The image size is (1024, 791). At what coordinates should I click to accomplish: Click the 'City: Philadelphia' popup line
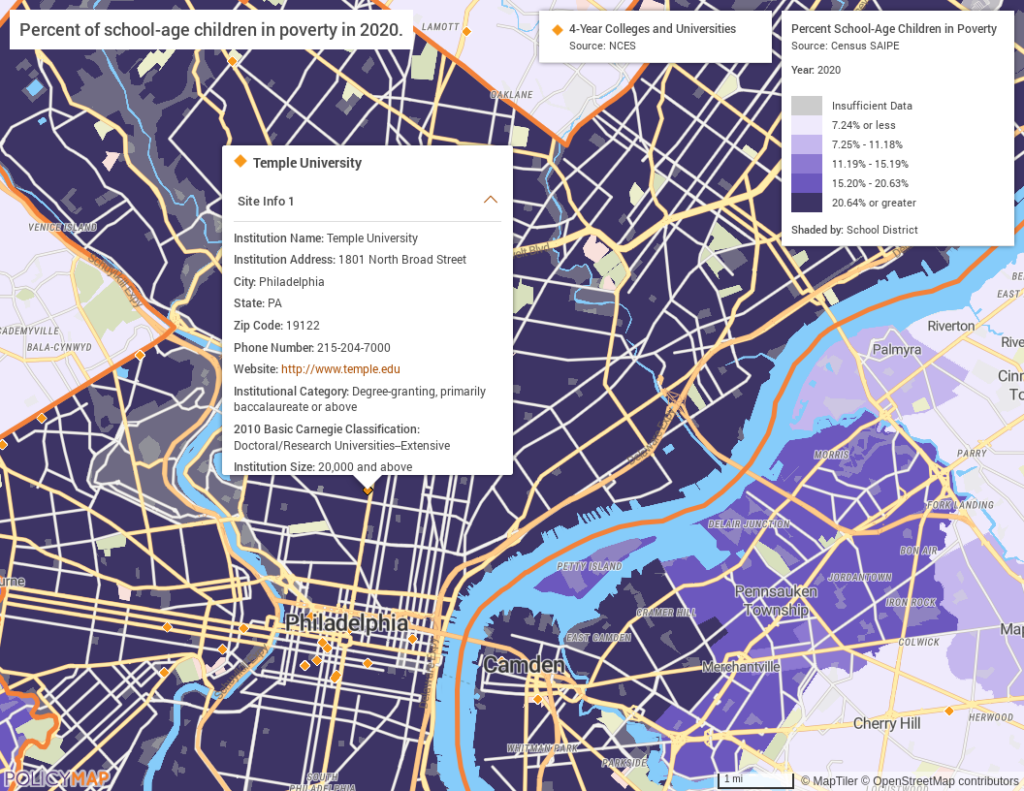(279, 282)
